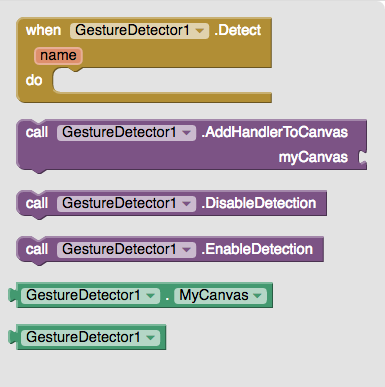Click the empty do slot in the Detect block
The height and width of the screenshot is (387, 385).
click(x=162, y=80)
